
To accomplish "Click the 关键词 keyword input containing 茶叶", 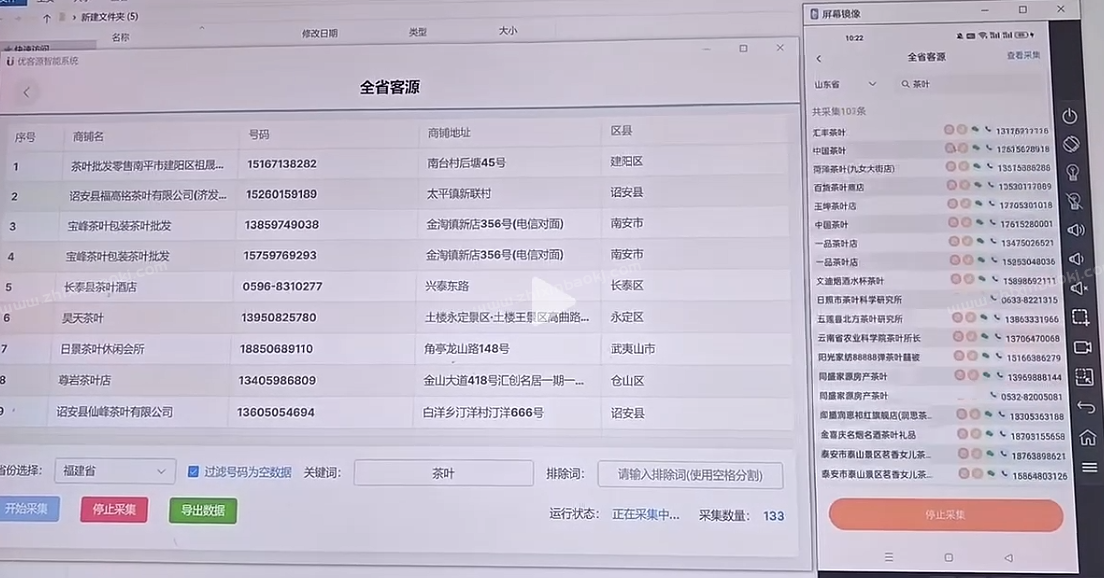I will (x=443, y=473).
